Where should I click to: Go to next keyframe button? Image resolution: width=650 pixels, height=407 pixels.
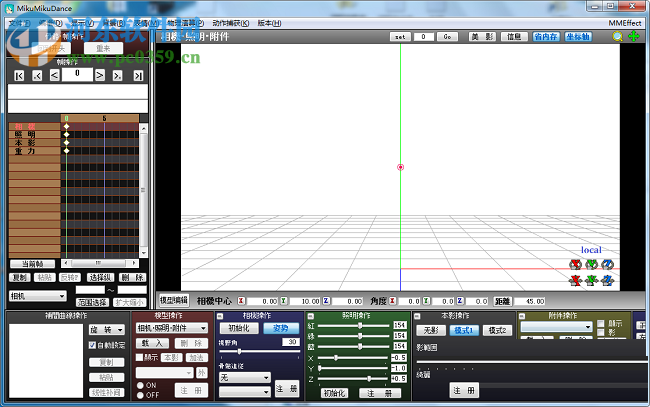coord(118,75)
